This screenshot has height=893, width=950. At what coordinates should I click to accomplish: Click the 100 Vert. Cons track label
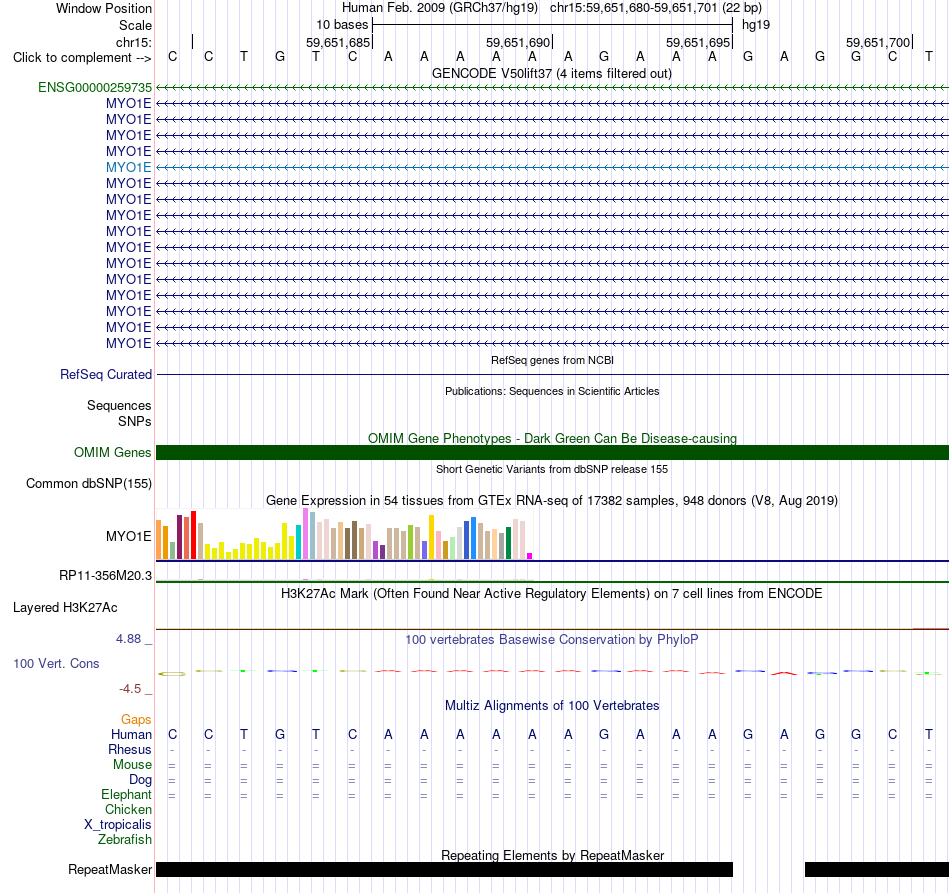click(56, 663)
